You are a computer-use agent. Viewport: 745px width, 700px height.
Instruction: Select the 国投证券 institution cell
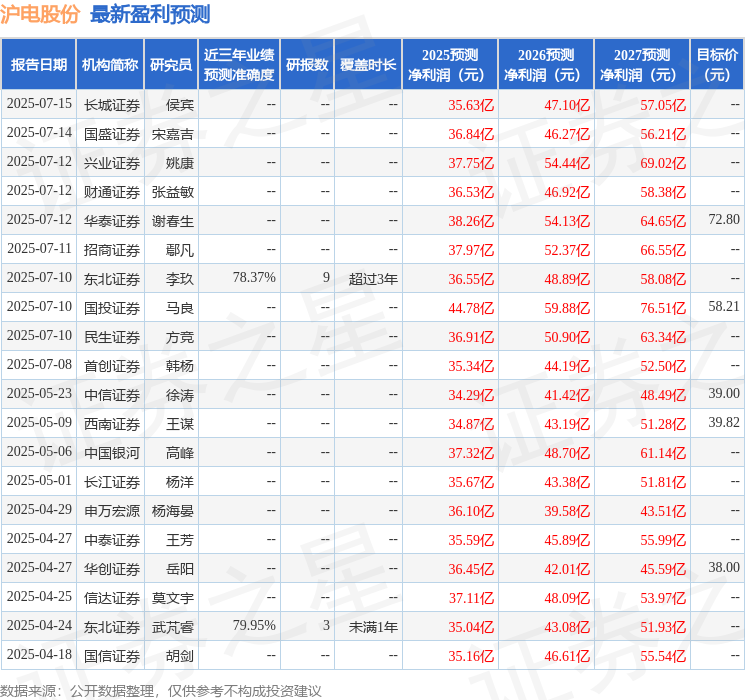click(112, 308)
